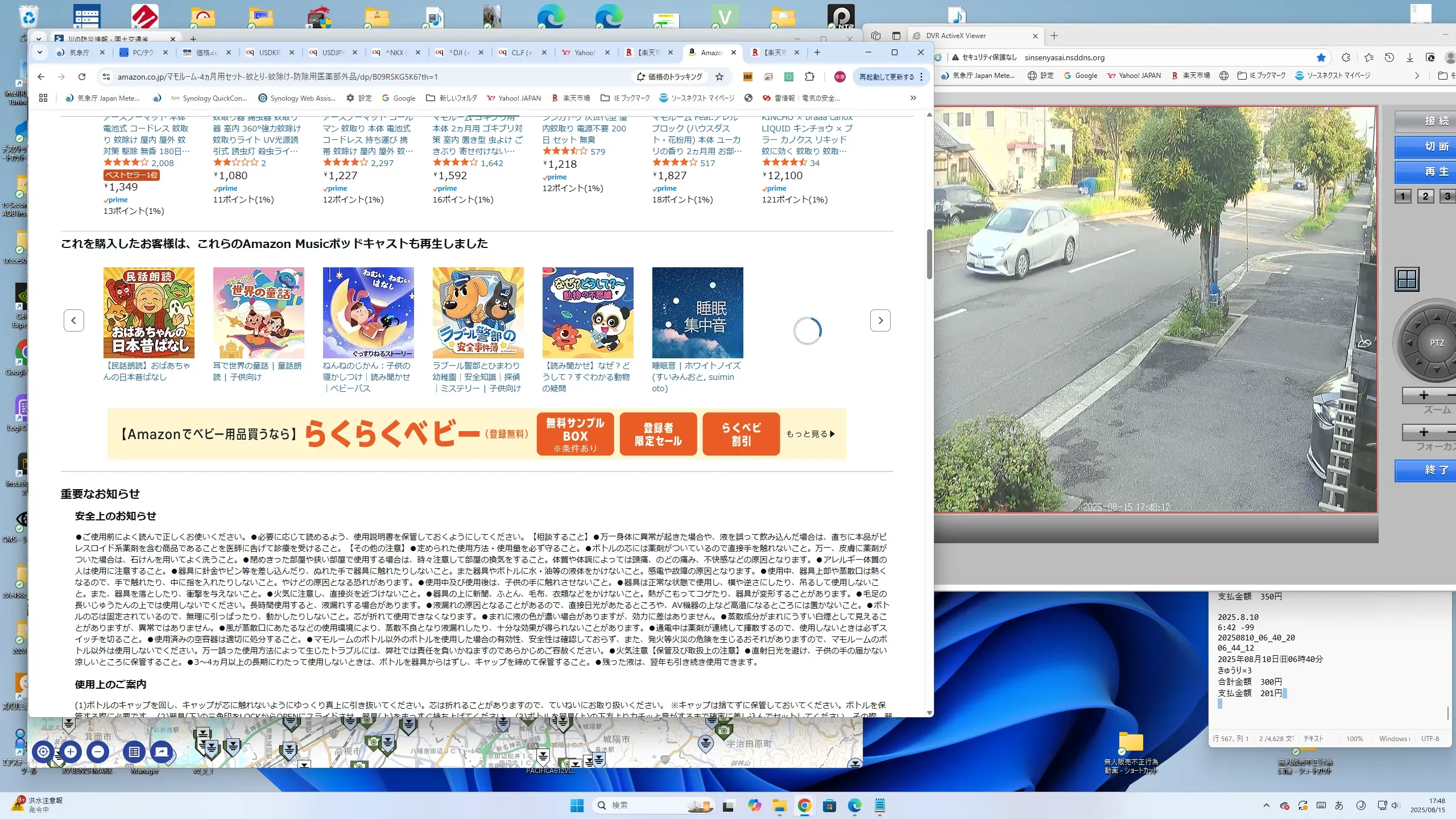Expand Chrome tab search dropdown
The height and width of the screenshot is (819, 1456).
click(x=39, y=52)
